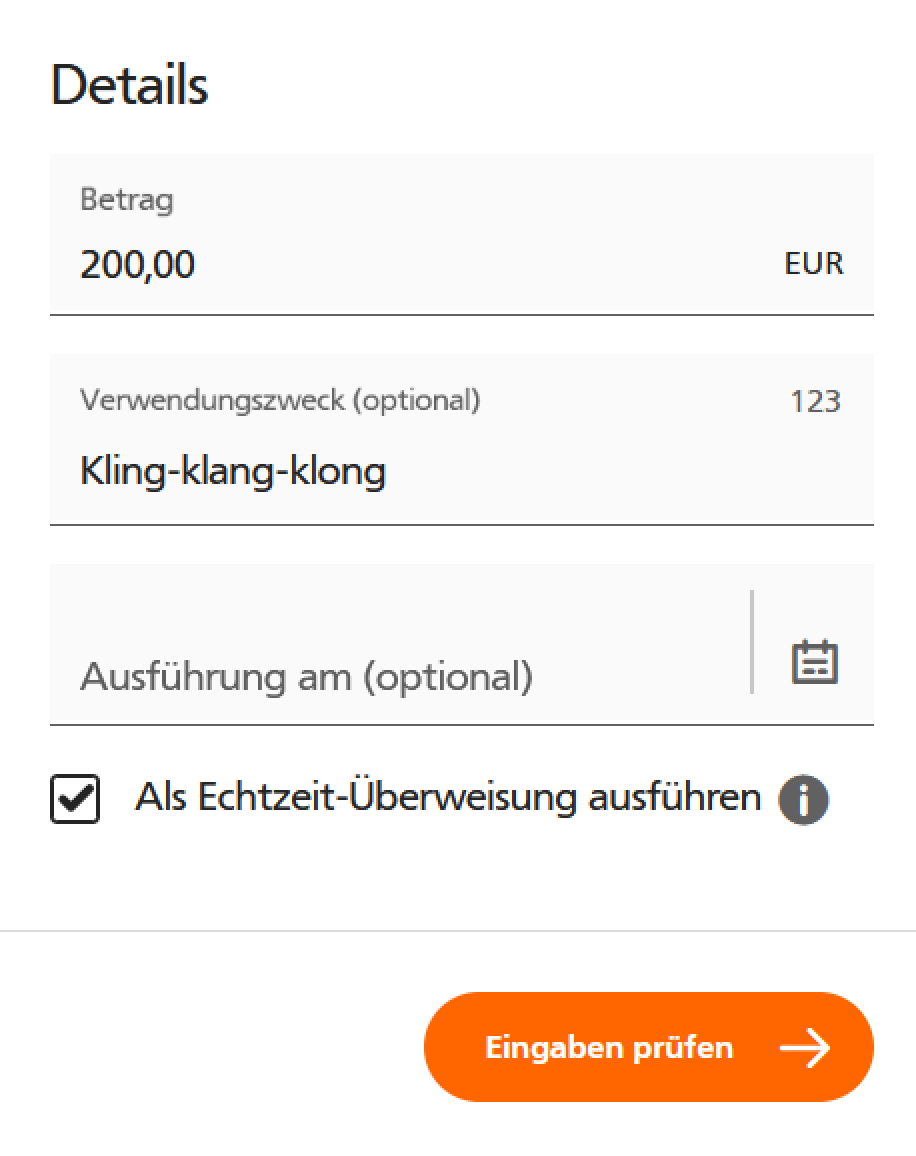Viewport: 916px width, 1156px height.
Task: Click the 123 character counter
Action: point(815,402)
